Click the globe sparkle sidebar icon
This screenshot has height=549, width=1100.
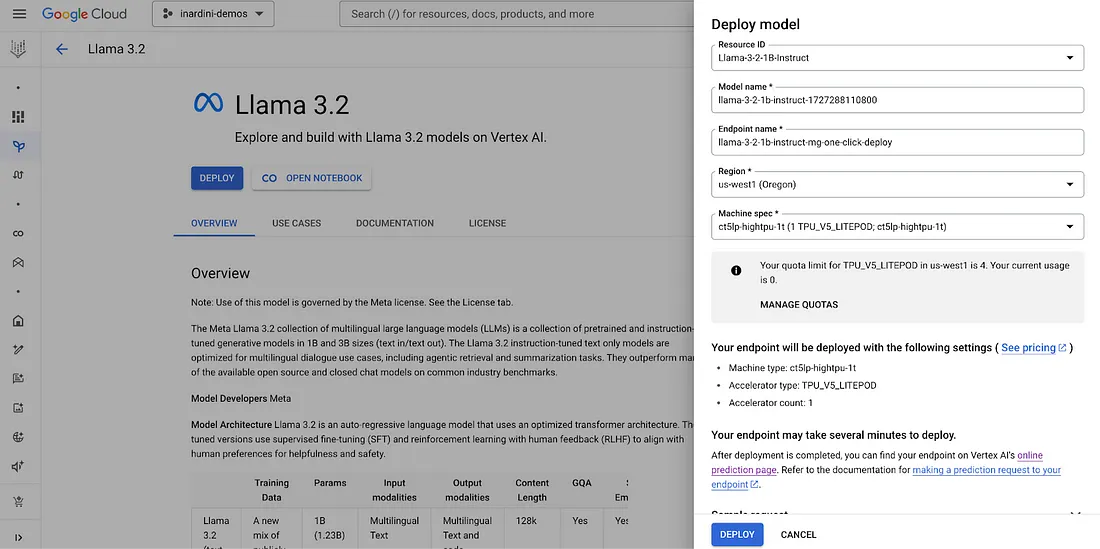click(19, 438)
